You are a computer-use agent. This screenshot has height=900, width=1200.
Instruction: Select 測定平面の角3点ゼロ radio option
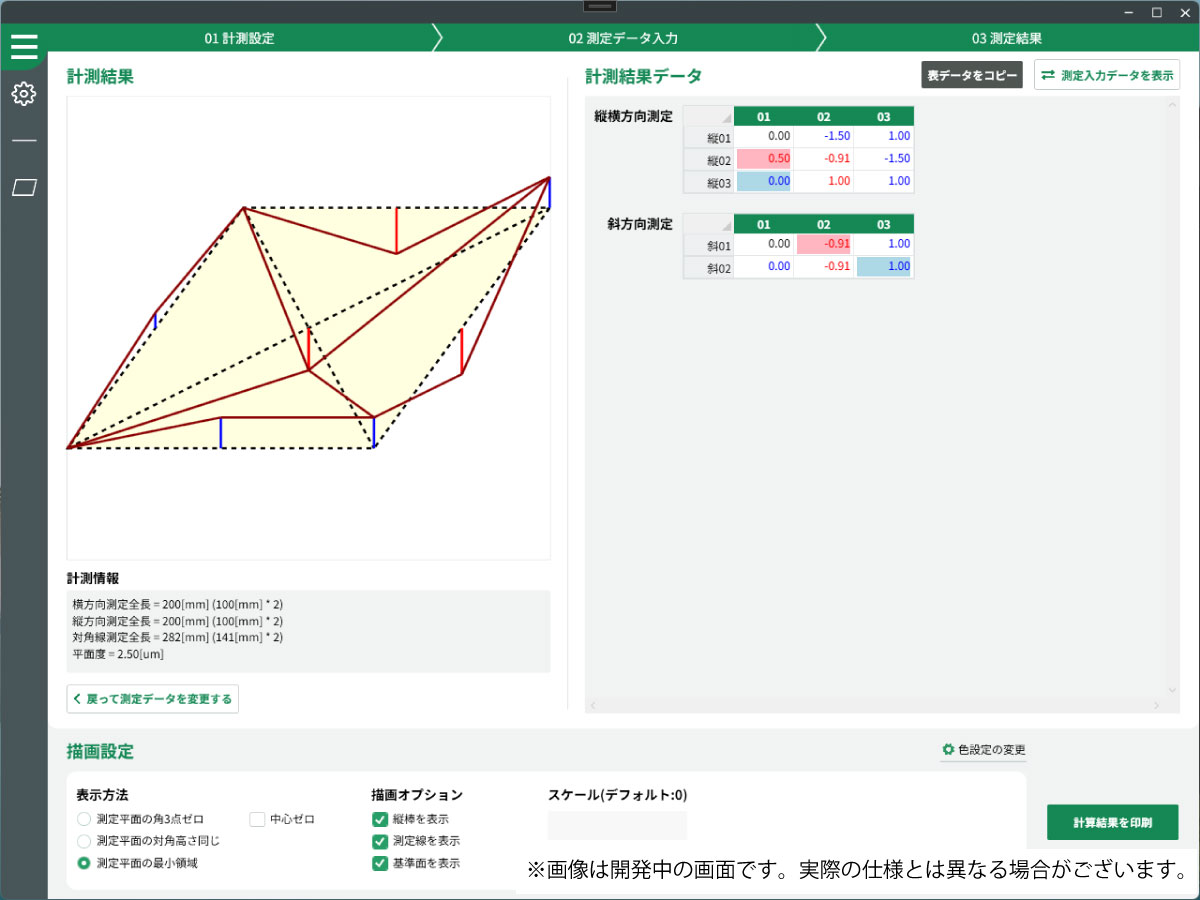(84, 819)
